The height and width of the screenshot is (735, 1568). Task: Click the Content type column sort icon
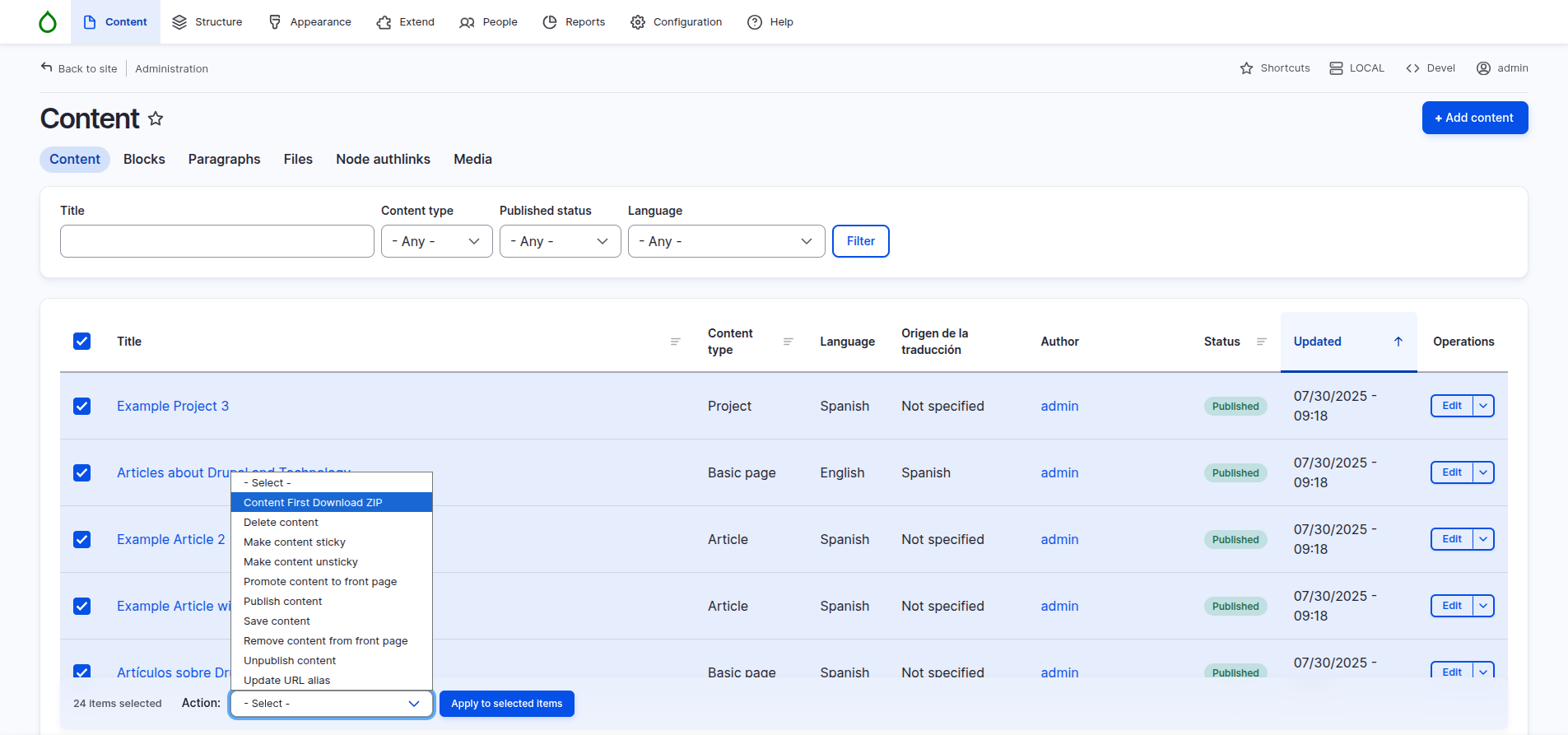click(788, 342)
